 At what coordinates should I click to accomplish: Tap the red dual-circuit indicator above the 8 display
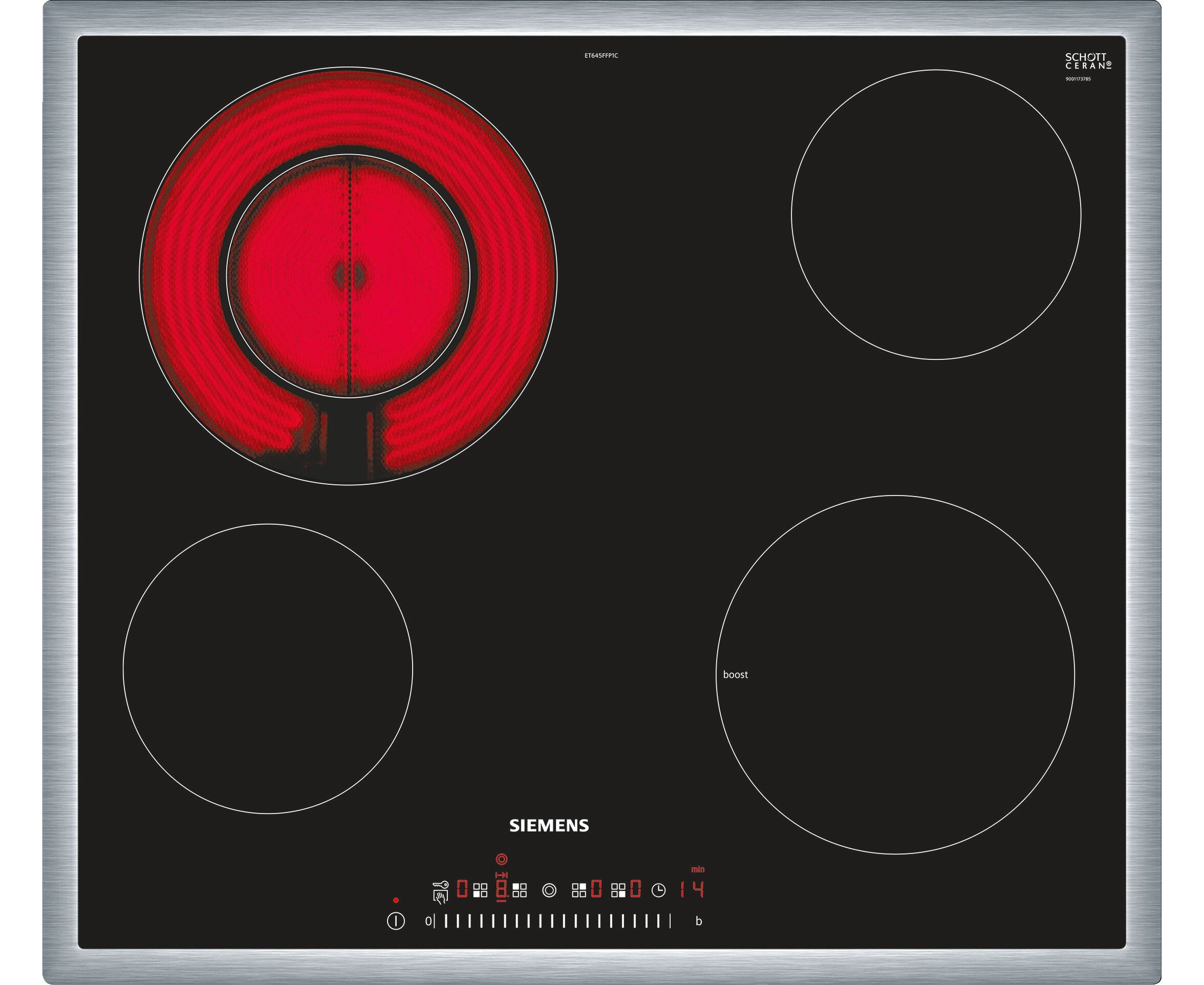[x=502, y=860]
